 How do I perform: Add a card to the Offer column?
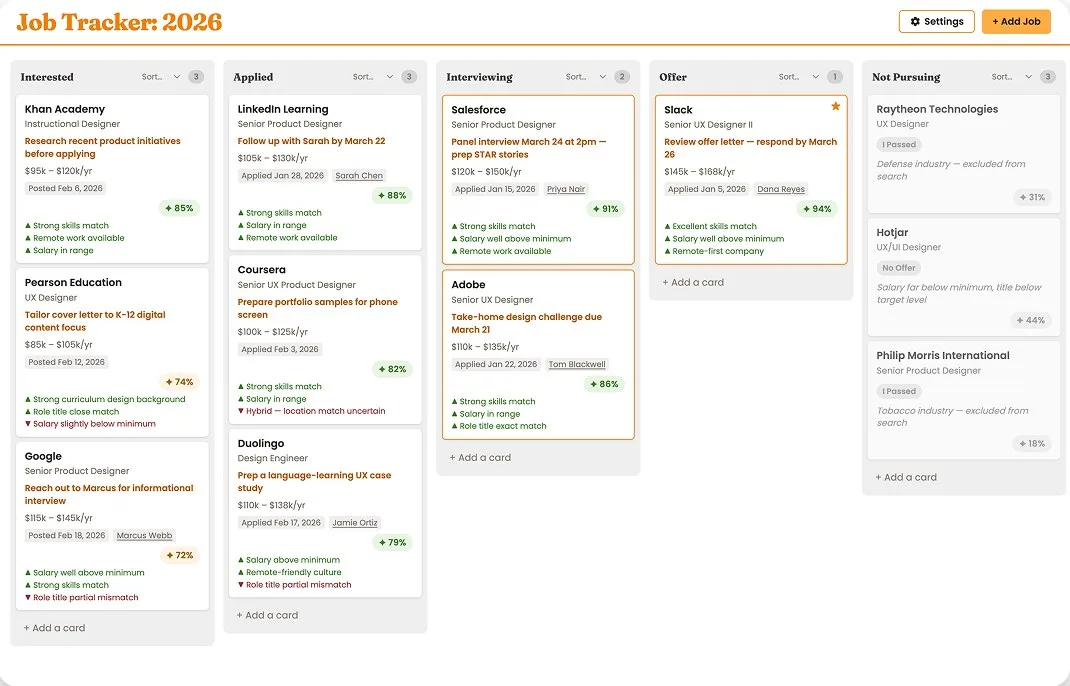[693, 282]
